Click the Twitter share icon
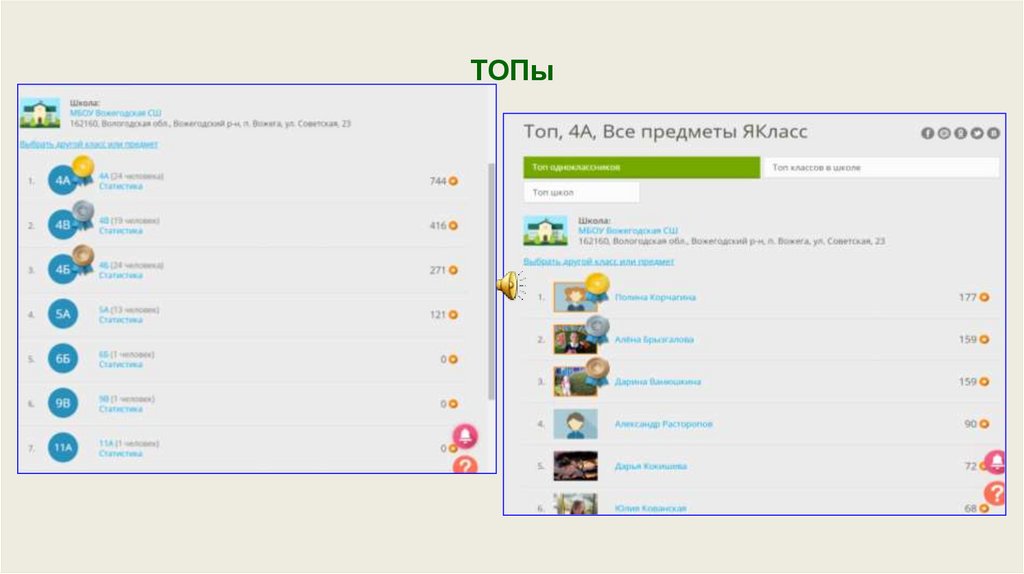 pyautogui.click(x=976, y=133)
